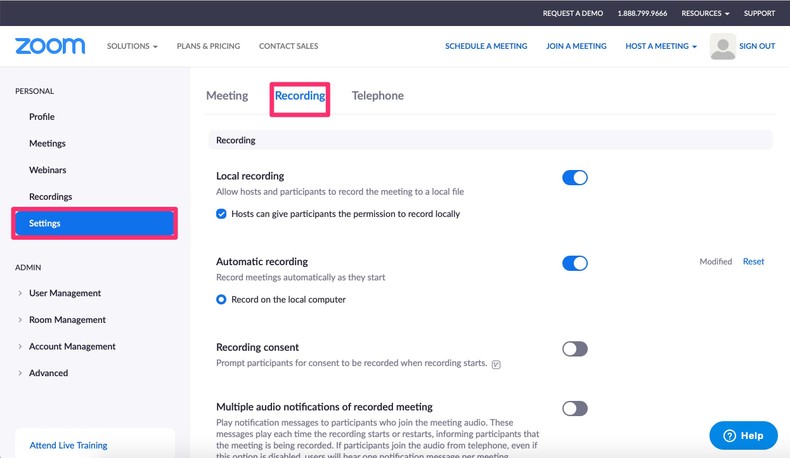This screenshot has width=790, height=458.
Task: Expand User Management in the sidebar
Action: click(65, 293)
